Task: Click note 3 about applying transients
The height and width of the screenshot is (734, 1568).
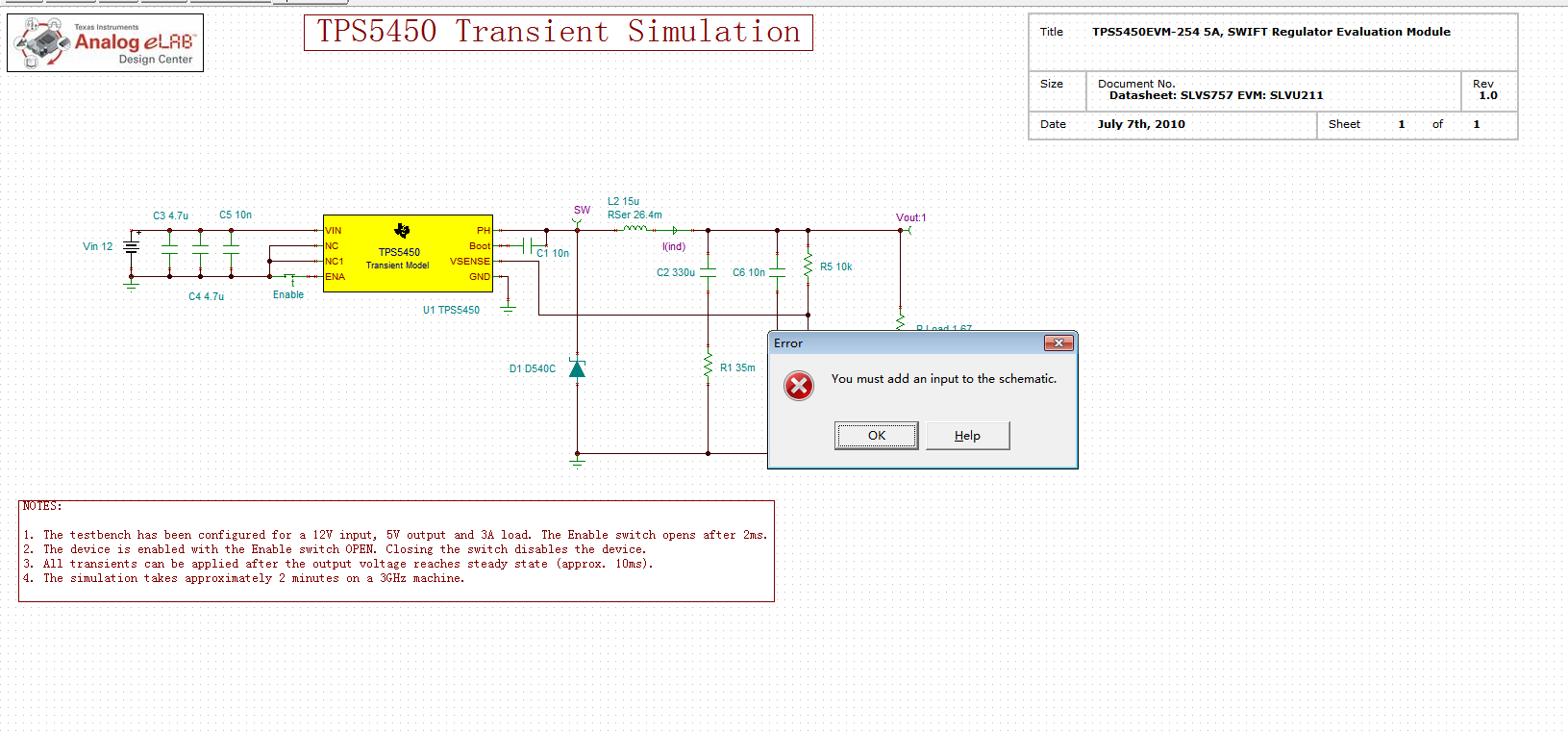Action: [337, 564]
